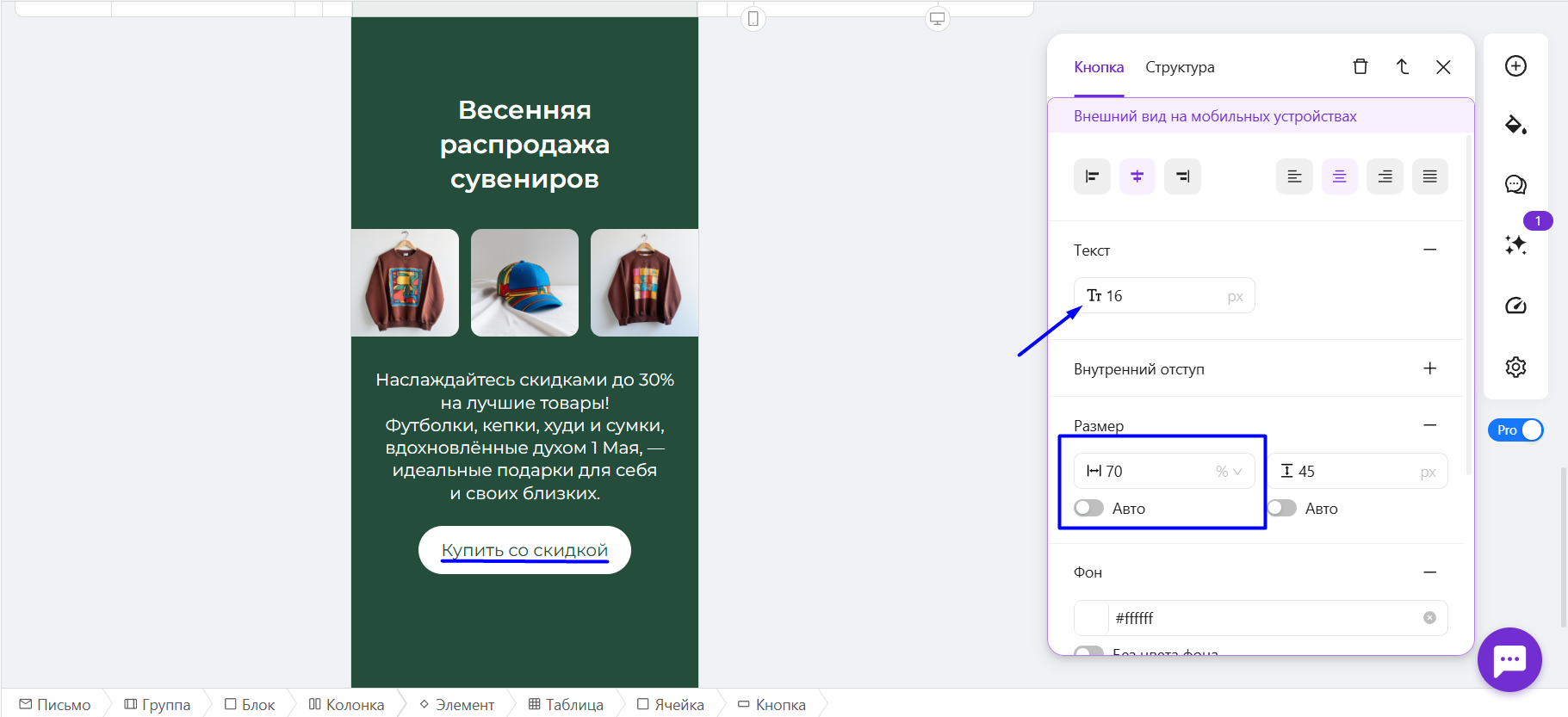Open the paint bucket appearance icon
This screenshot has width=1568, height=717.
point(1515,126)
